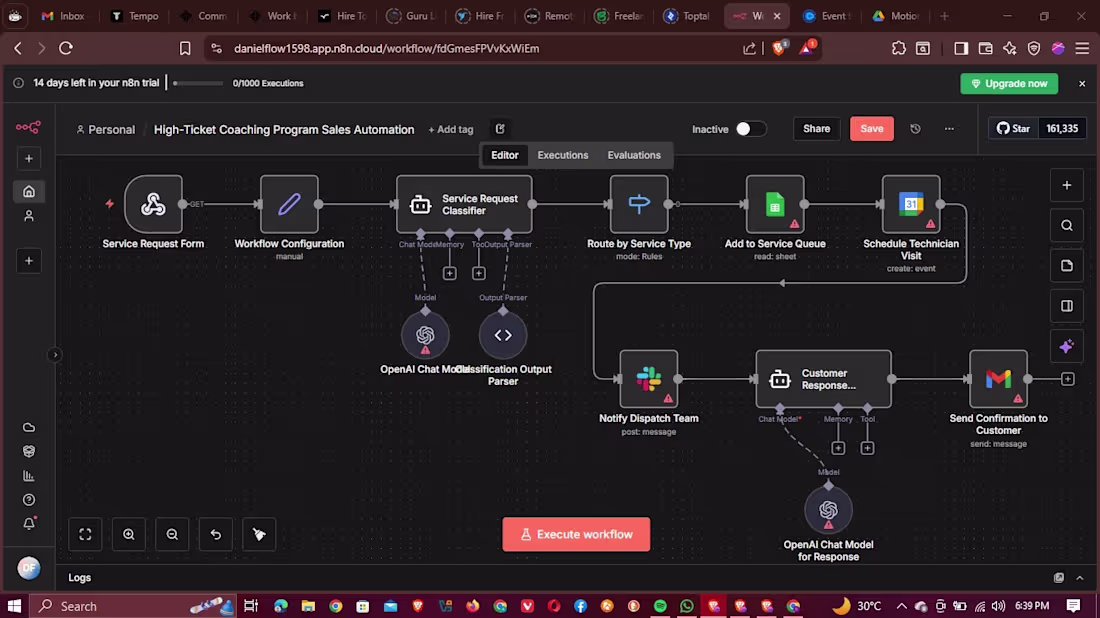Click the Execute workflow button

click(576, 535)
